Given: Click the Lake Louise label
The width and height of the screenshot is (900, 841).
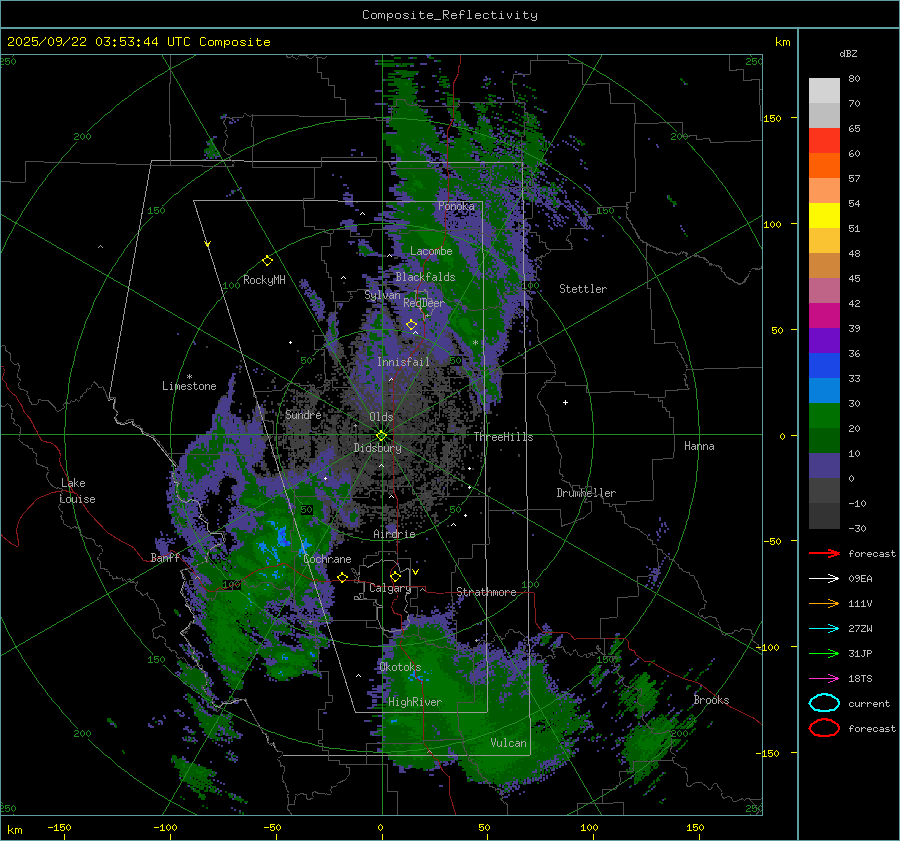Looking at the screenshot, I should tap(77, 491).
